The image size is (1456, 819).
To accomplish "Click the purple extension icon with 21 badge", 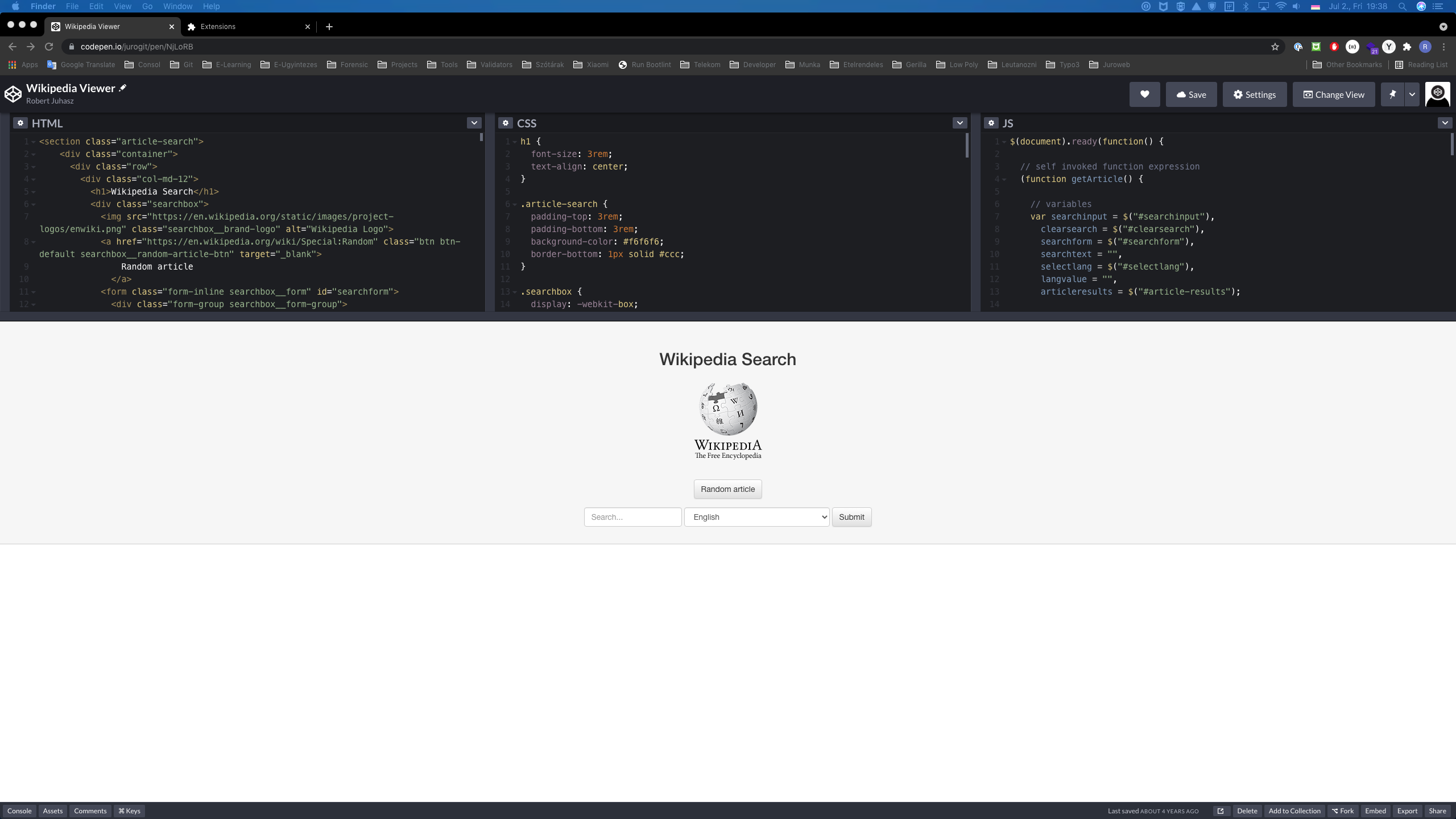I will pyautogui.click(x=1371, y=48).
